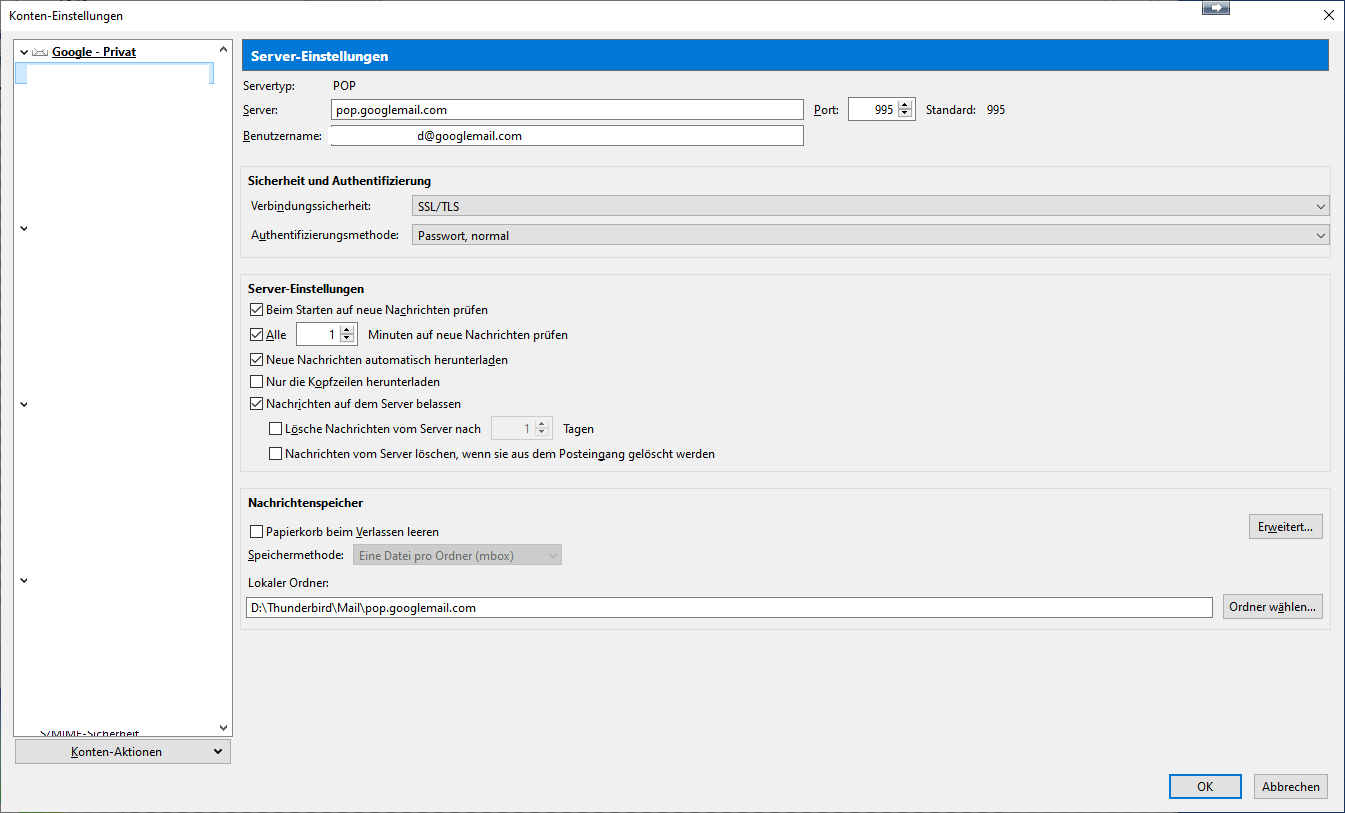The image size is (1345, 813).
Task: Collapse the Google - Privat account tree
Action: (24, 52)
